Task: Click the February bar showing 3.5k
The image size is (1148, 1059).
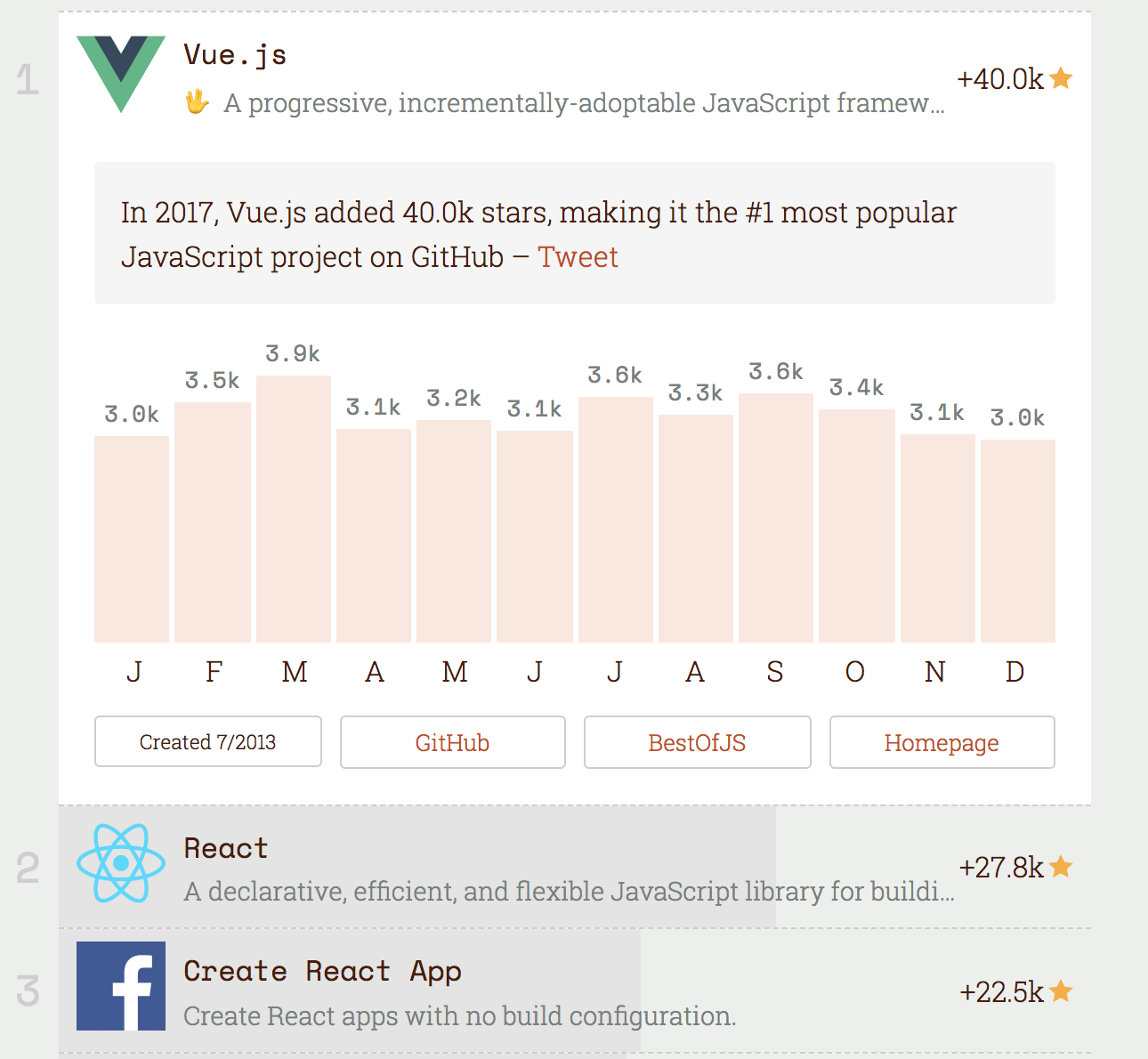Action: pyautogui.click(x=213, y=522)
